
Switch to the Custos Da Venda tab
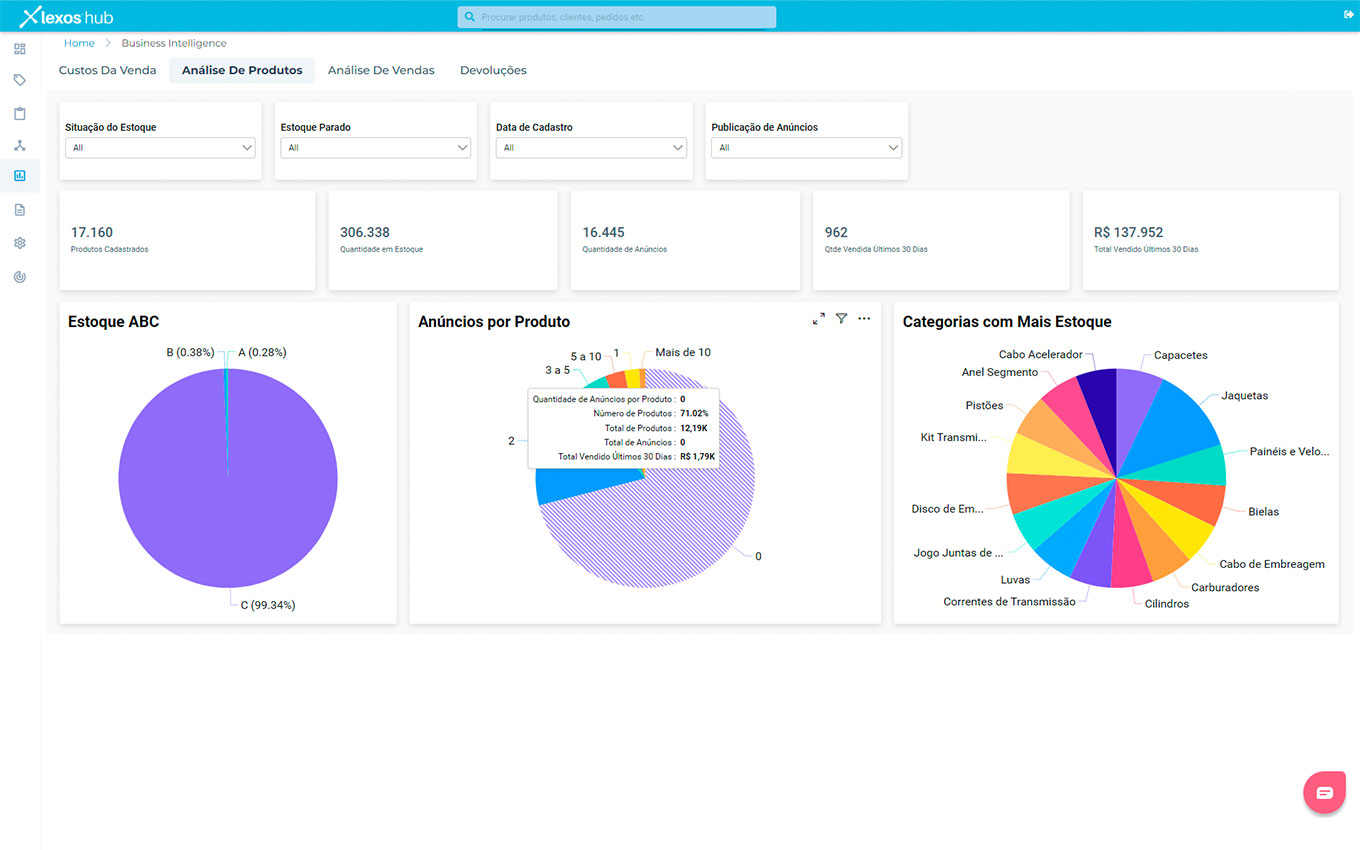(108, 71)
